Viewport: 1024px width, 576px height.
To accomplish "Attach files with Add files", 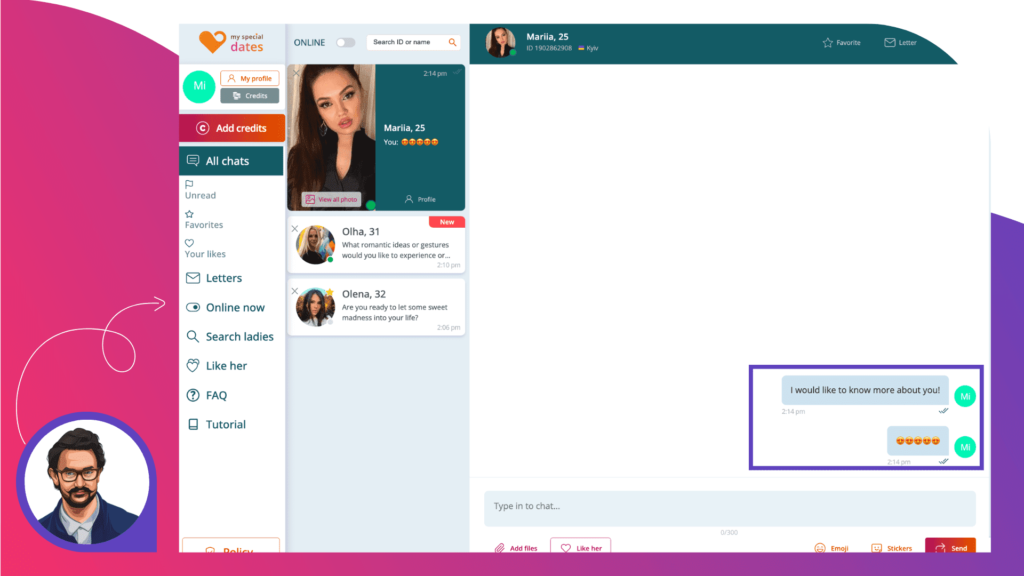I will click(516, 548).
